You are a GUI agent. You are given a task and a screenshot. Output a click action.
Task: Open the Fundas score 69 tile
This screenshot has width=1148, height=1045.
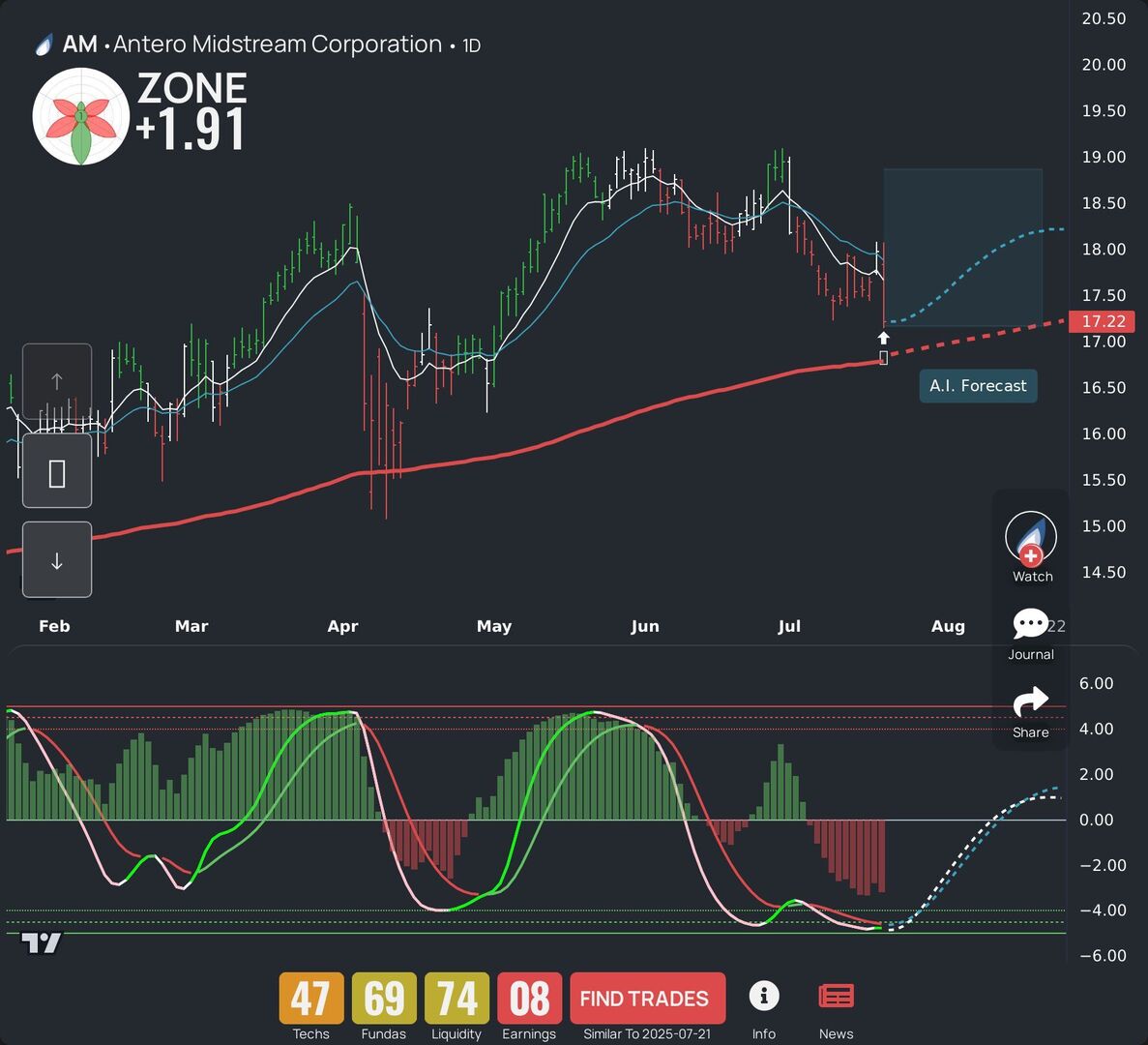point(384,999)
